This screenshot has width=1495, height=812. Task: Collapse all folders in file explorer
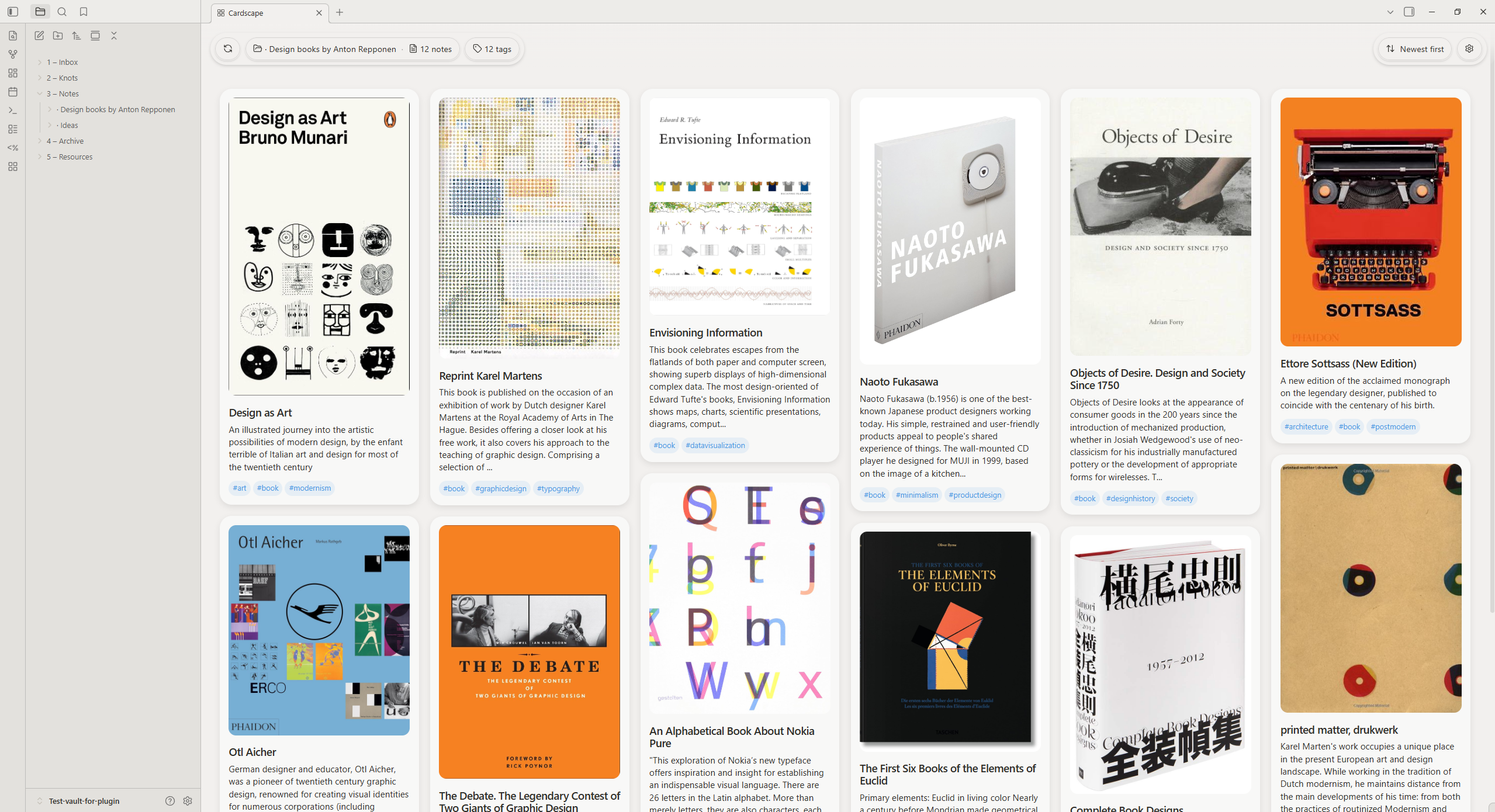[114, 36]
